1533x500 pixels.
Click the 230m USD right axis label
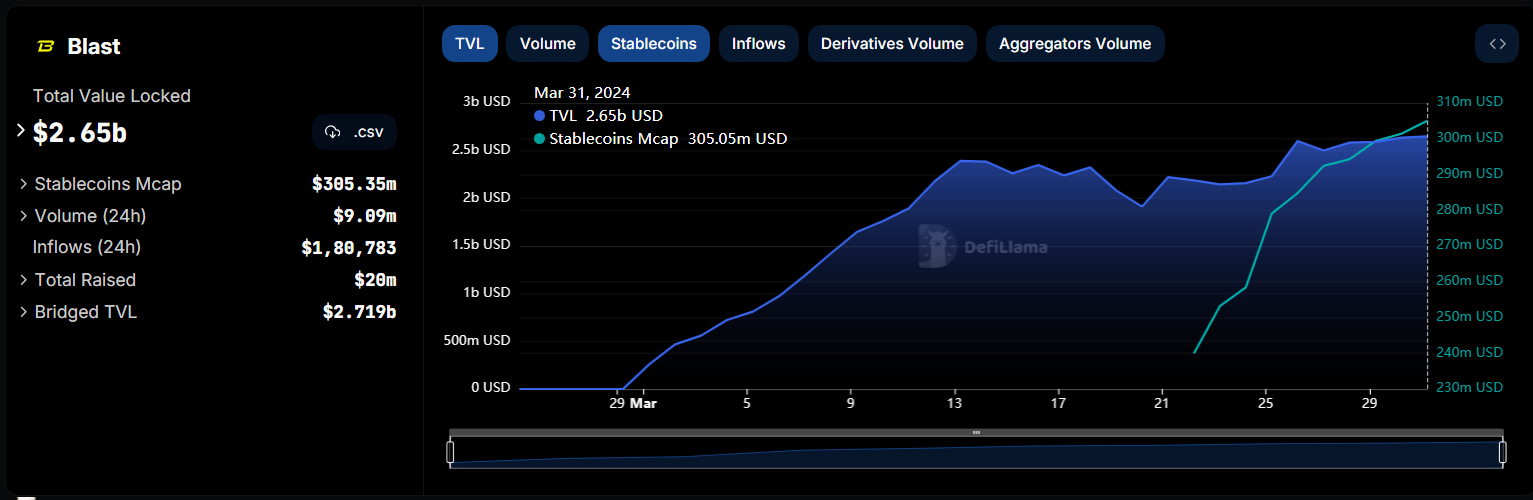tap(1469, 388)
